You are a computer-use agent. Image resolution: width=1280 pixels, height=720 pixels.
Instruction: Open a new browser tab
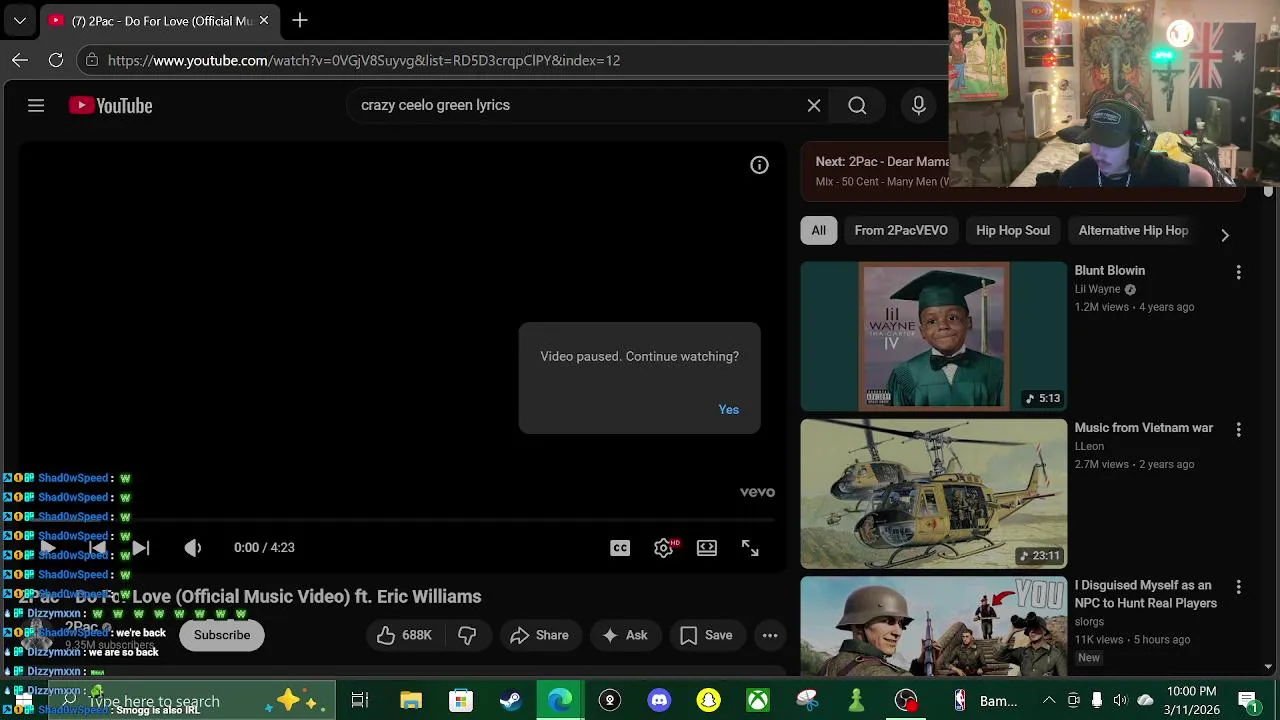click(x=300, y=20)
